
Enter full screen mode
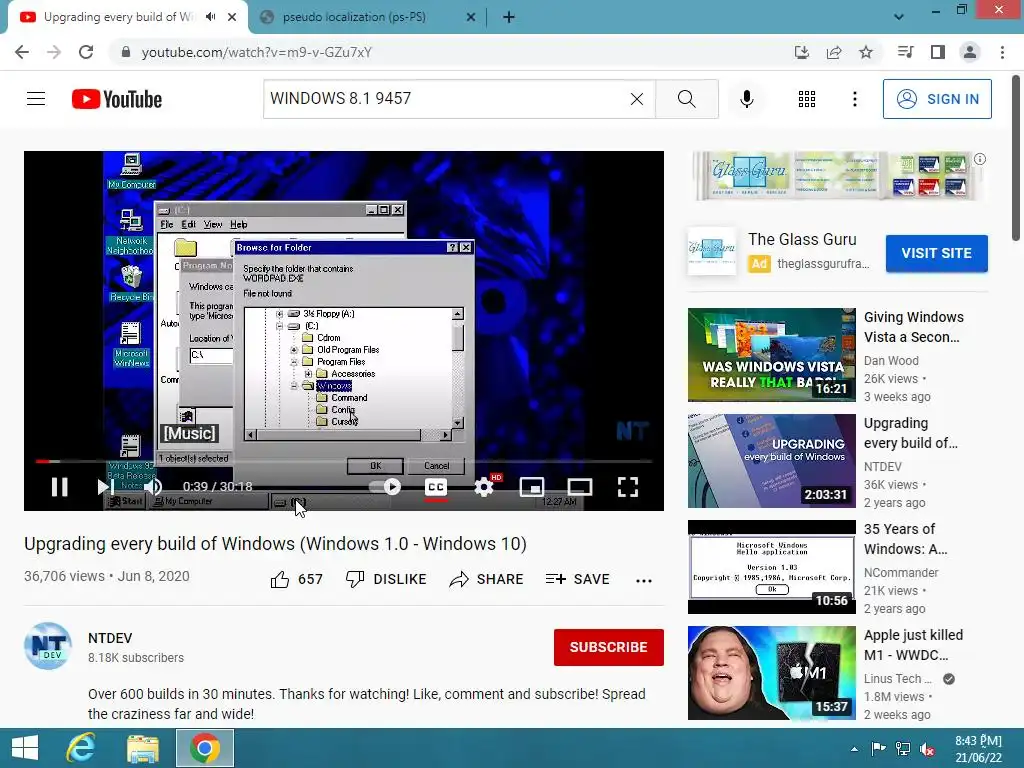point(628,487)
